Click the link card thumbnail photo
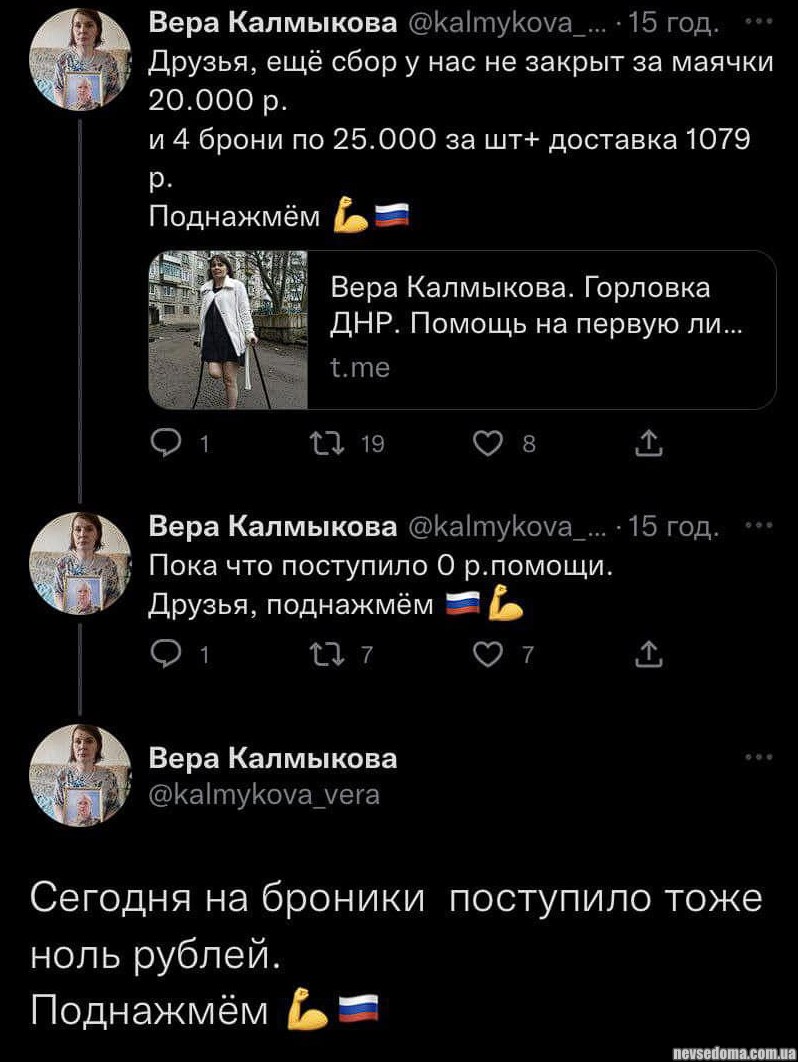798x1062 pixels. coord(228,330)
